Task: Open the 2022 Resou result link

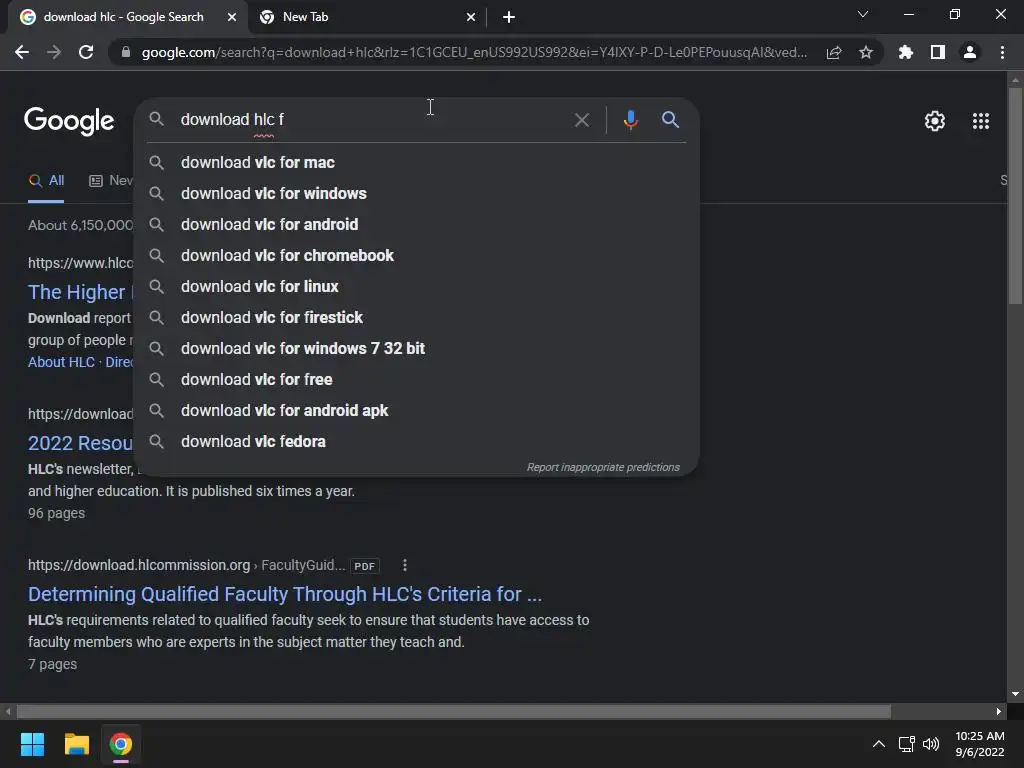Action: (x=80, y=443)
